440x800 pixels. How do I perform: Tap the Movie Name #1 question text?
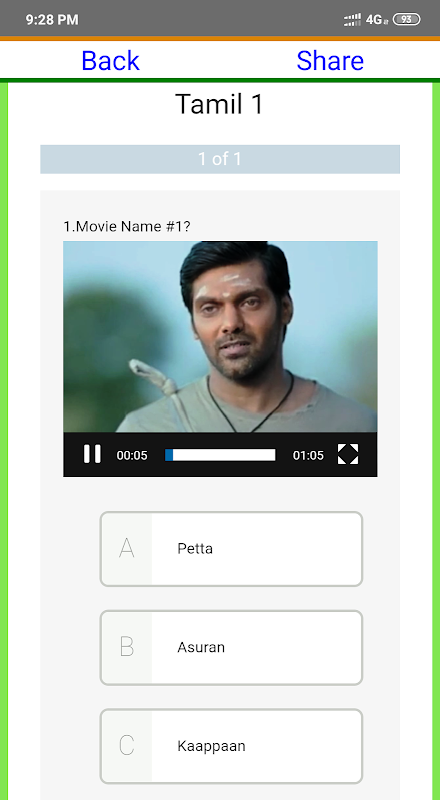127,227
